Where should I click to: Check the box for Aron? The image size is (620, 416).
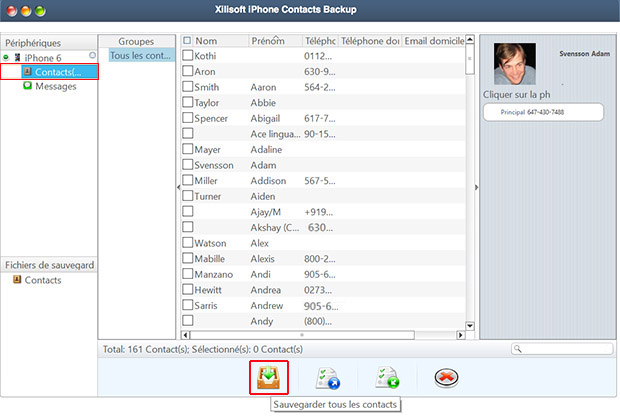pyautogui.click(x=187, y=71)
